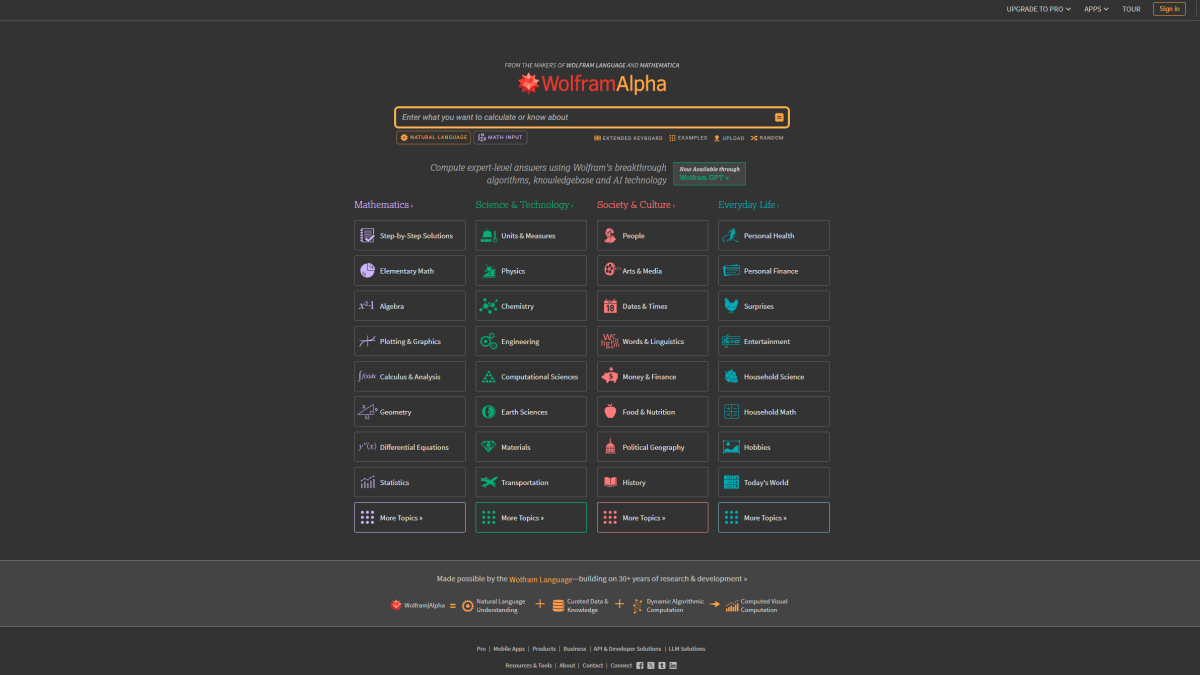The width and height of the screenshot is (1200, 675).
Task: Click the Random shuffle icon
Action: pyautogui.click(x=754, y=138)
